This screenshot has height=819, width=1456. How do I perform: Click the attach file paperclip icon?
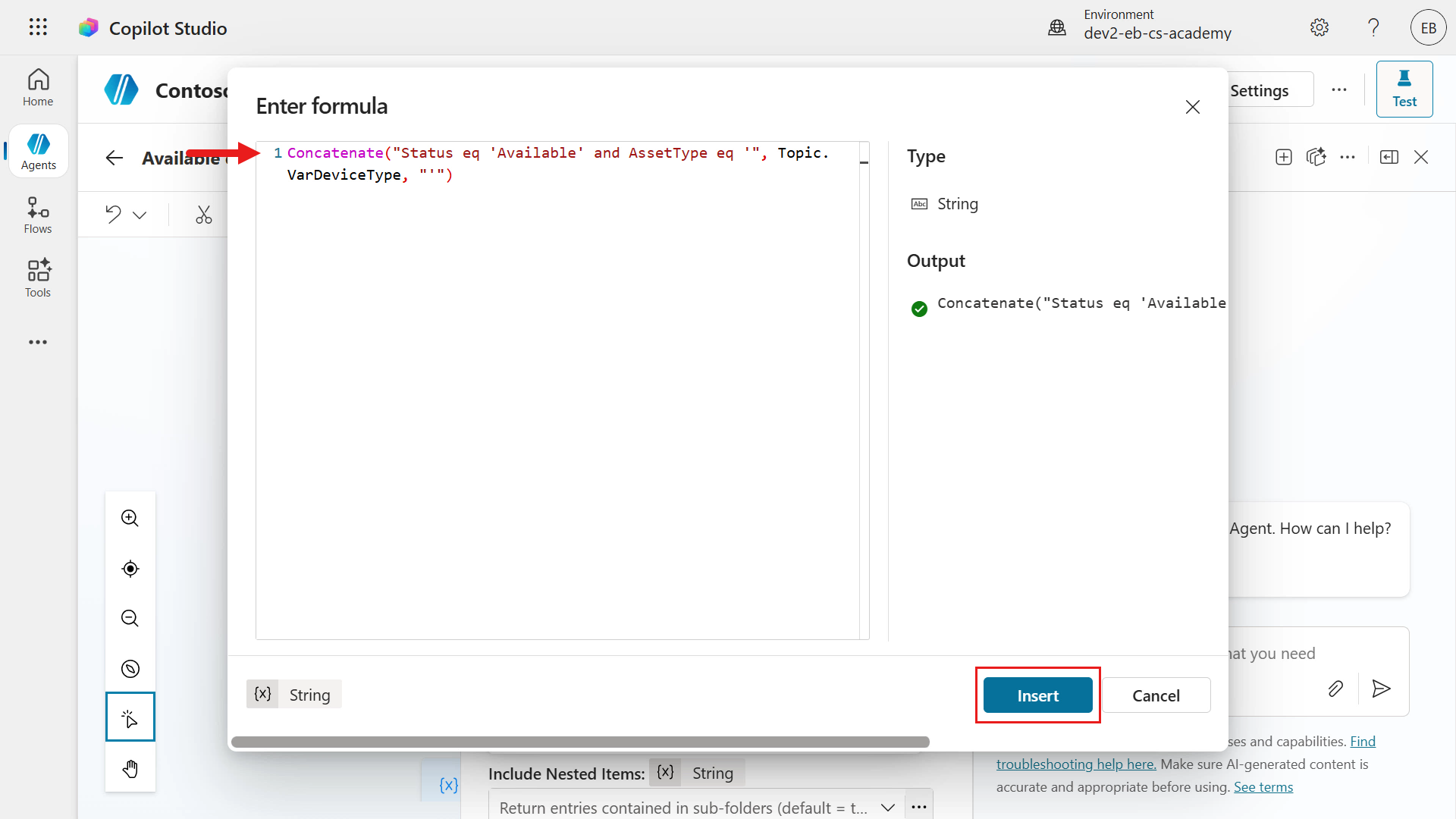pos(1336,689)
